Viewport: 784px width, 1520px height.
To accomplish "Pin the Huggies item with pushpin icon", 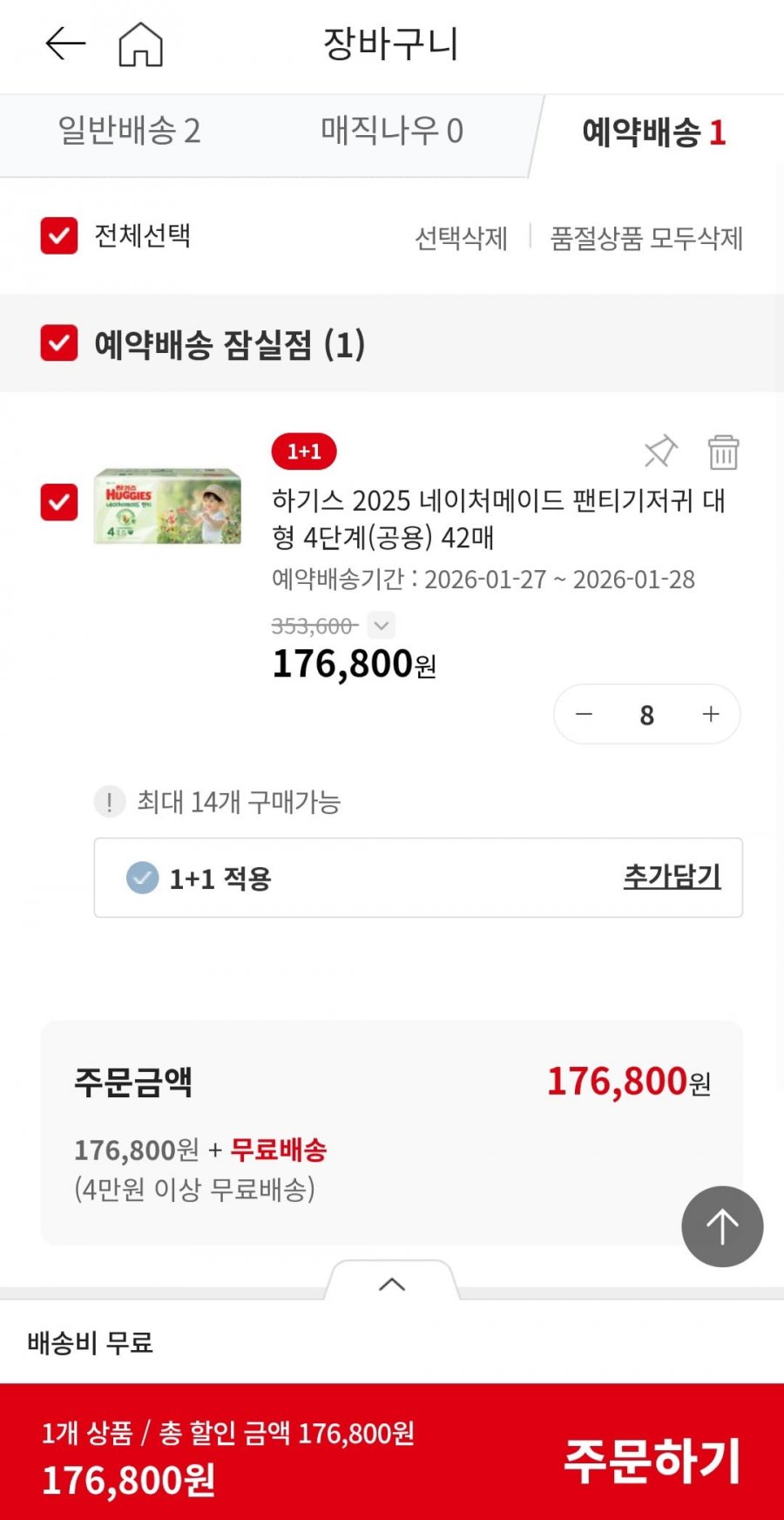I will 660,451.
